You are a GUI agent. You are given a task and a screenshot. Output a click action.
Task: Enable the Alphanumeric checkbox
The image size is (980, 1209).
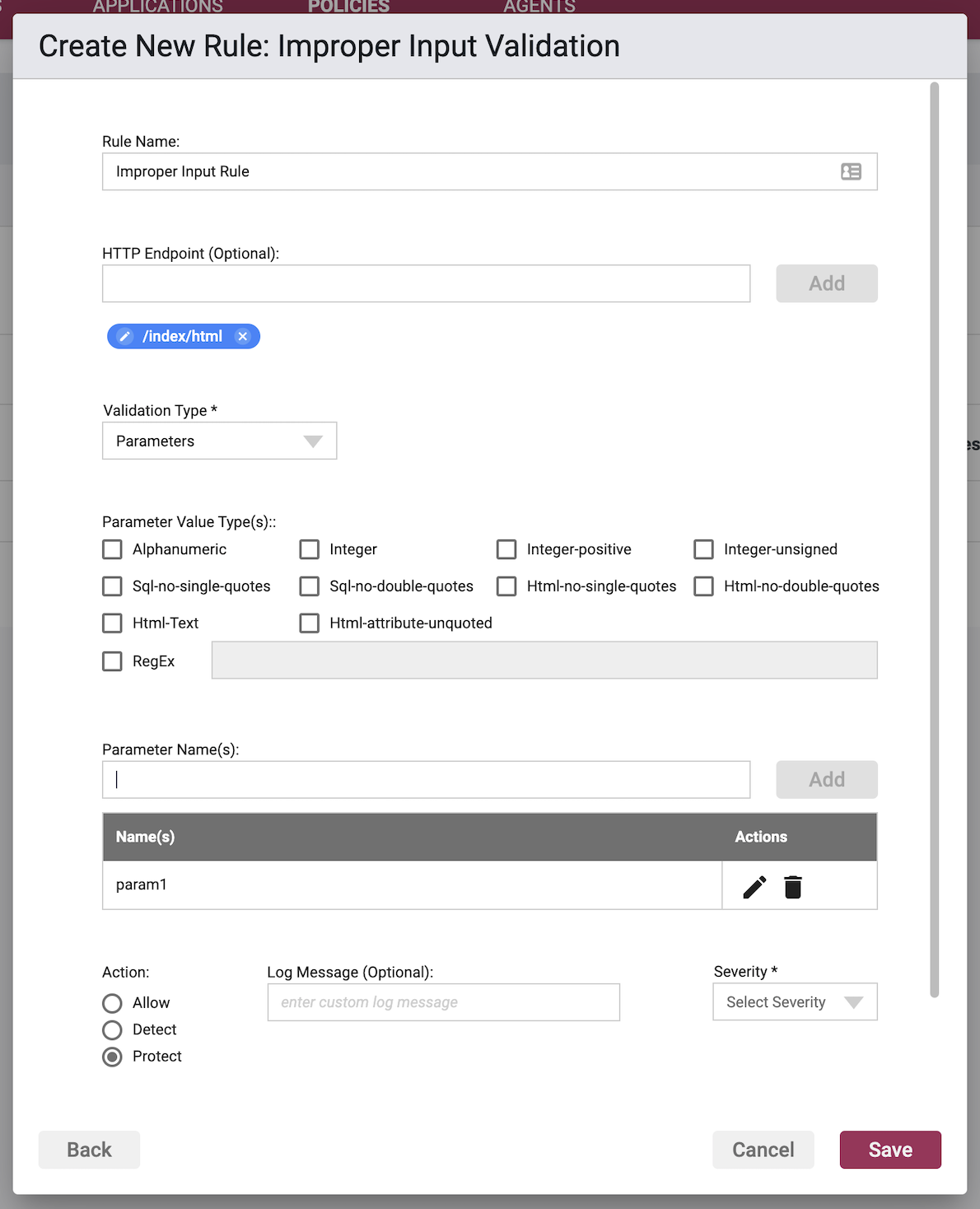pyautogui.click(x=112, y=549)
